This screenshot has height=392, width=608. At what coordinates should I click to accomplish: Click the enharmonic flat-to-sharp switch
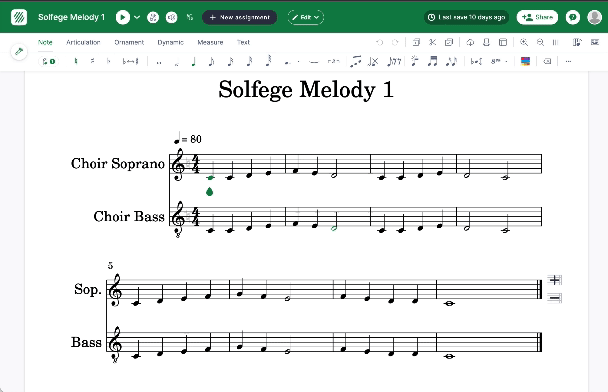click(x=130, y=61)
